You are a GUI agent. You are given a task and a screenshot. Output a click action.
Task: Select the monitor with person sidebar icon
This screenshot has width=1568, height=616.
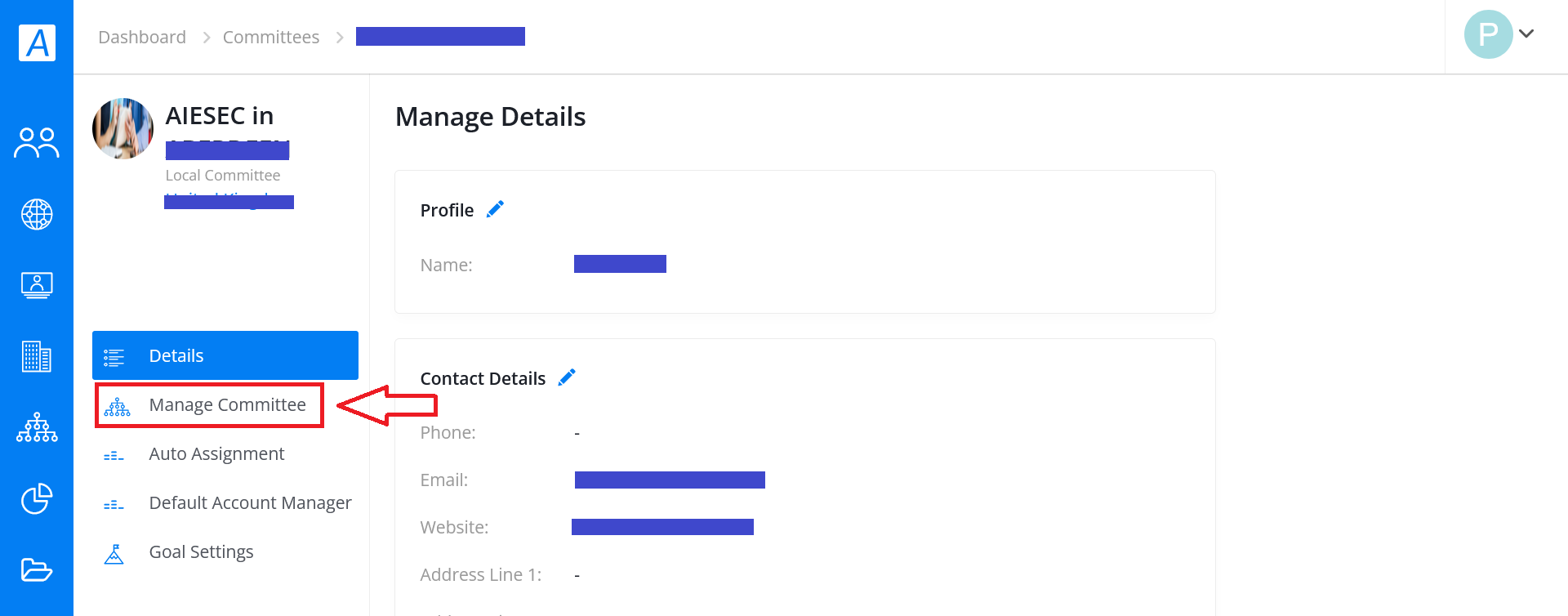point(37,285)
